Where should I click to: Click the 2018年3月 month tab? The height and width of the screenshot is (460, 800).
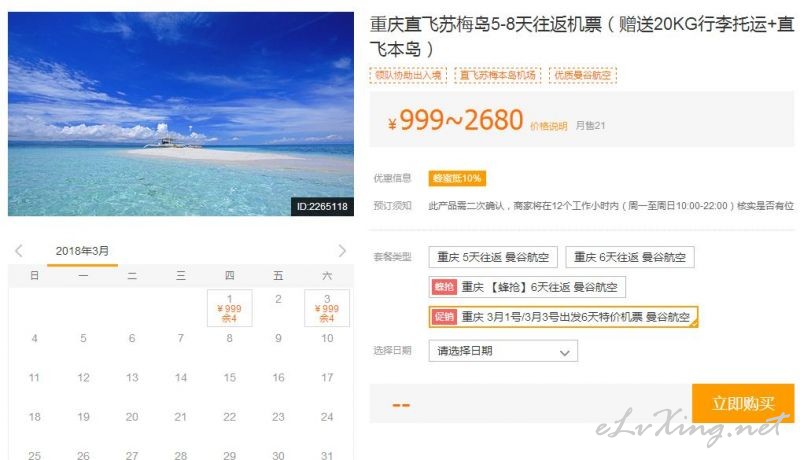[x=82, y=251]
